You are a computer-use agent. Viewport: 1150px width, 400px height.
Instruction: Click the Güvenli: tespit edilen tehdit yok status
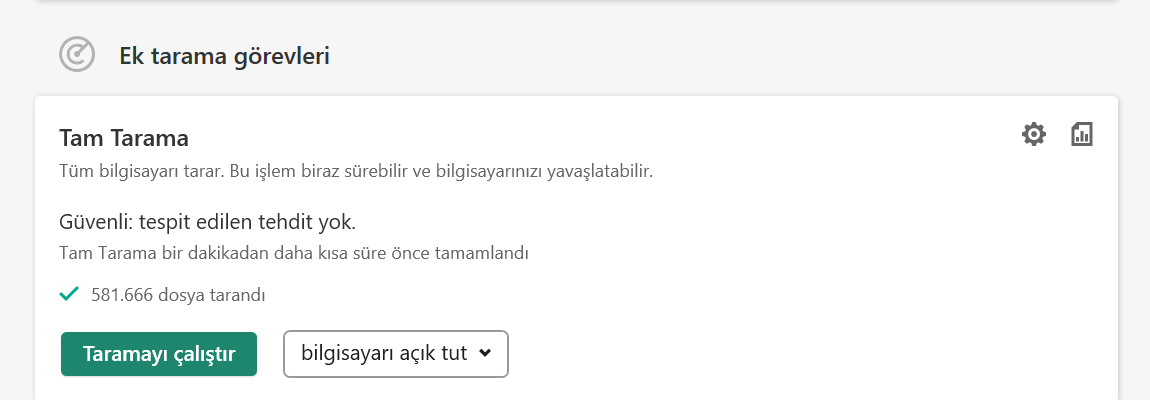pos(208,220)
